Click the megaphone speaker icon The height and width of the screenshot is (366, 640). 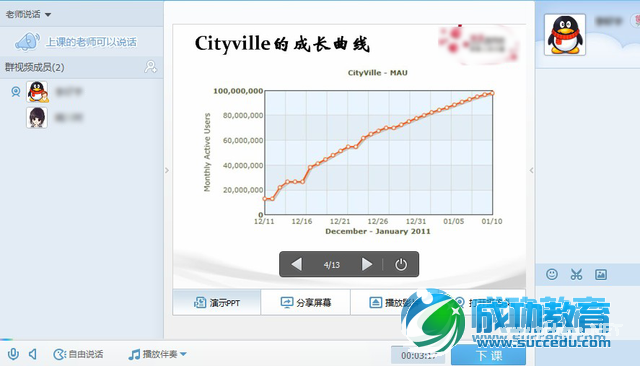coord(27,42)
